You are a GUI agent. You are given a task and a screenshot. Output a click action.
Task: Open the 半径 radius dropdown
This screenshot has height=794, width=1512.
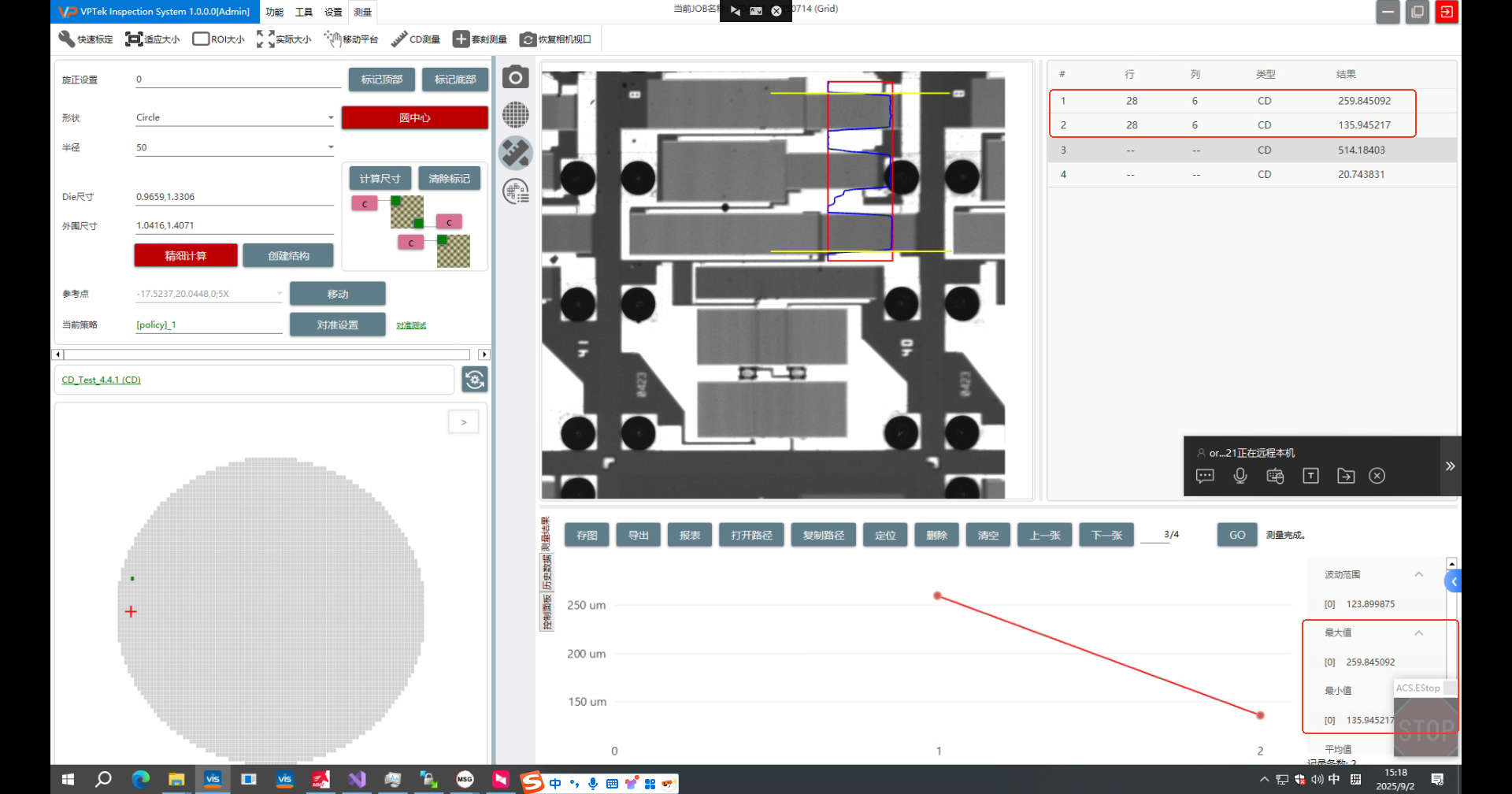pos(331,147)
